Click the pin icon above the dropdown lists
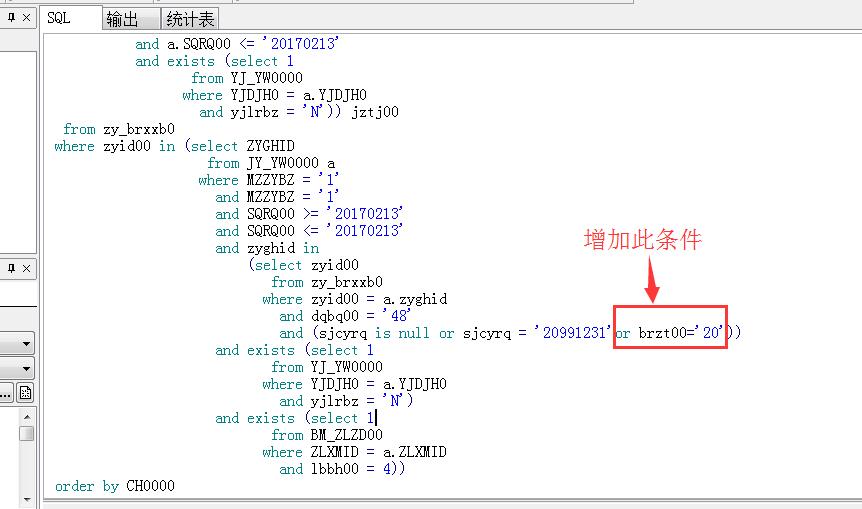This screenshot has width=862, height=509. (x=11, y=268)
